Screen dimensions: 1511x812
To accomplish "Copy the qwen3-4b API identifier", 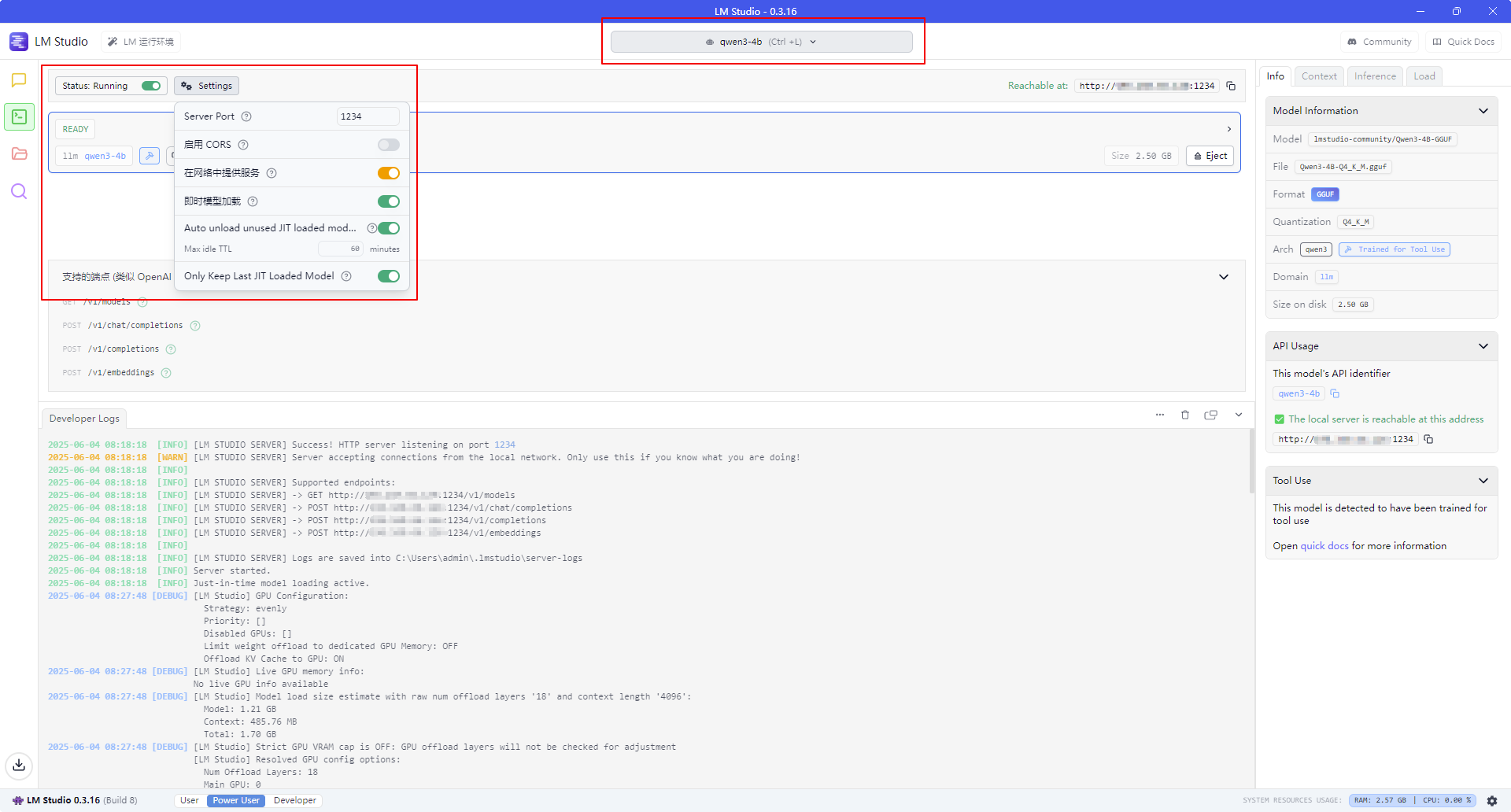I will [1335, 393].
